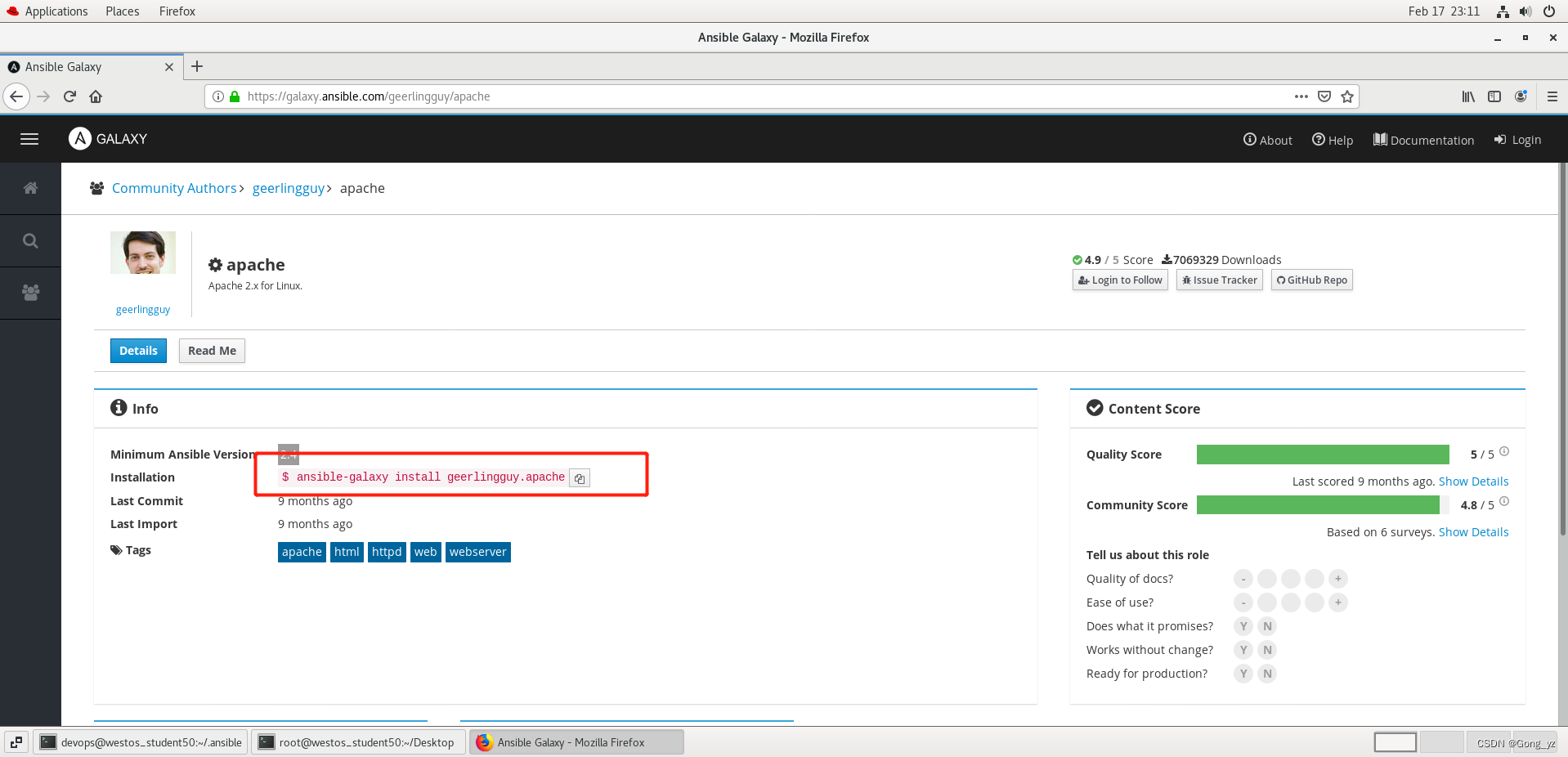Open the network status tray icon

click(1503, 11)
